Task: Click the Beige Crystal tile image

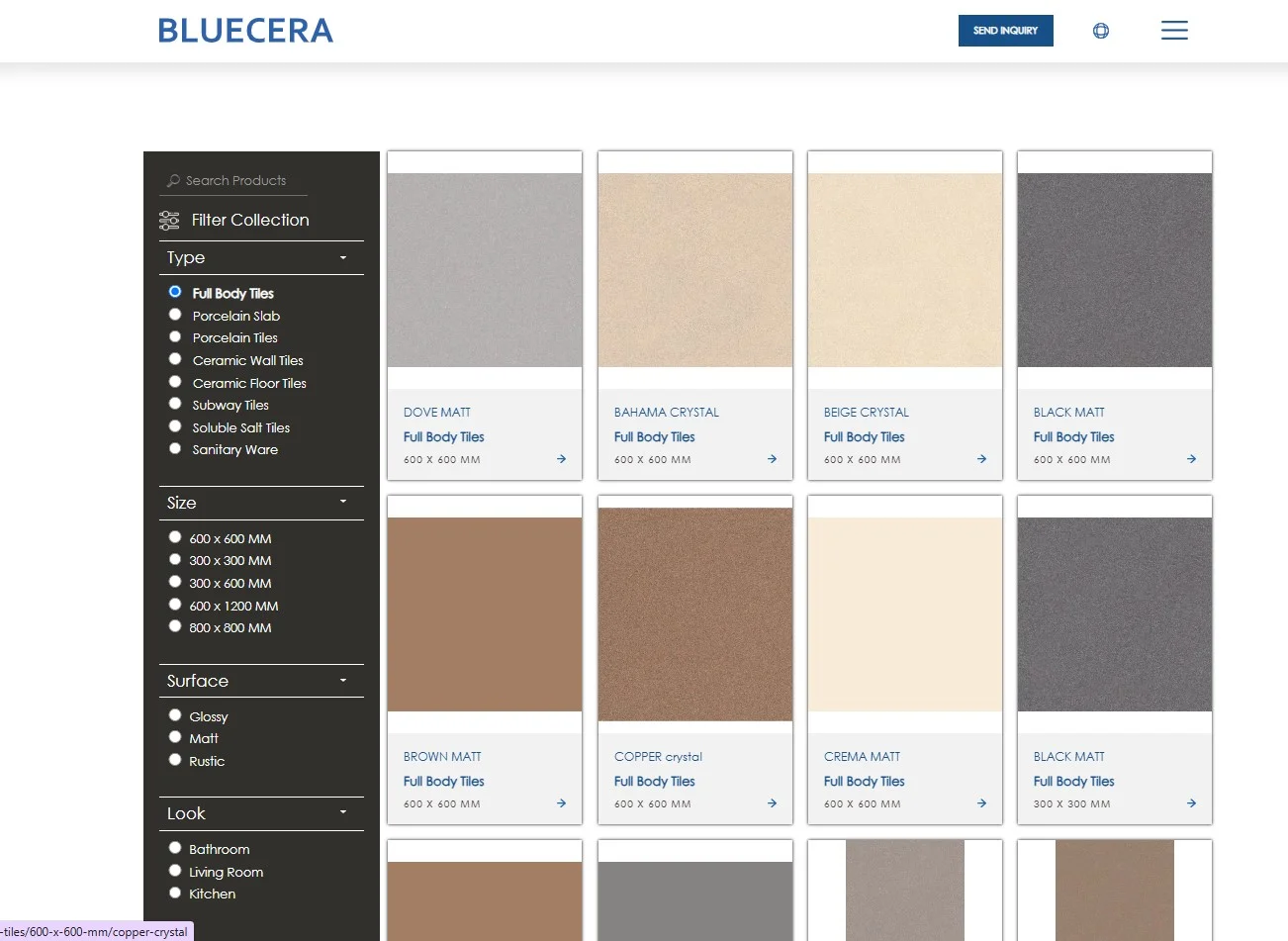Action: click(905, 270)
